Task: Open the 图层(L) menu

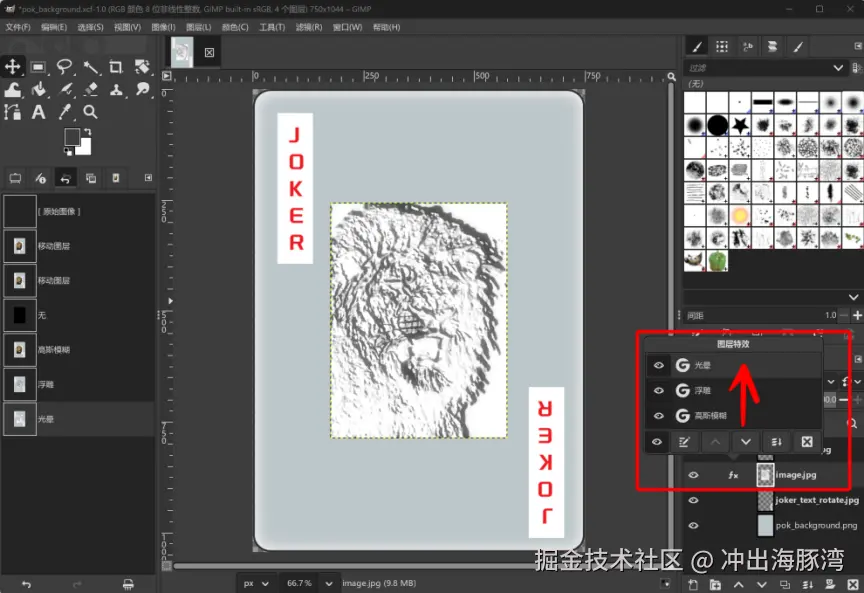Action: [199, 27]
